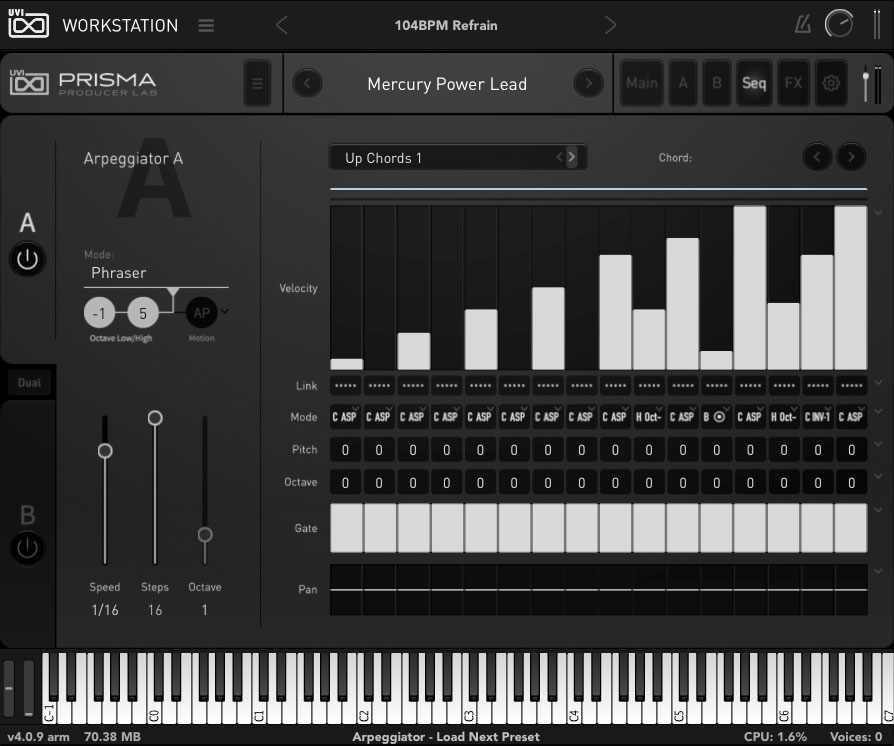894x746 pixels.
Task: Open the UVI Workstation hamburger menu
Action: point(206,26)
